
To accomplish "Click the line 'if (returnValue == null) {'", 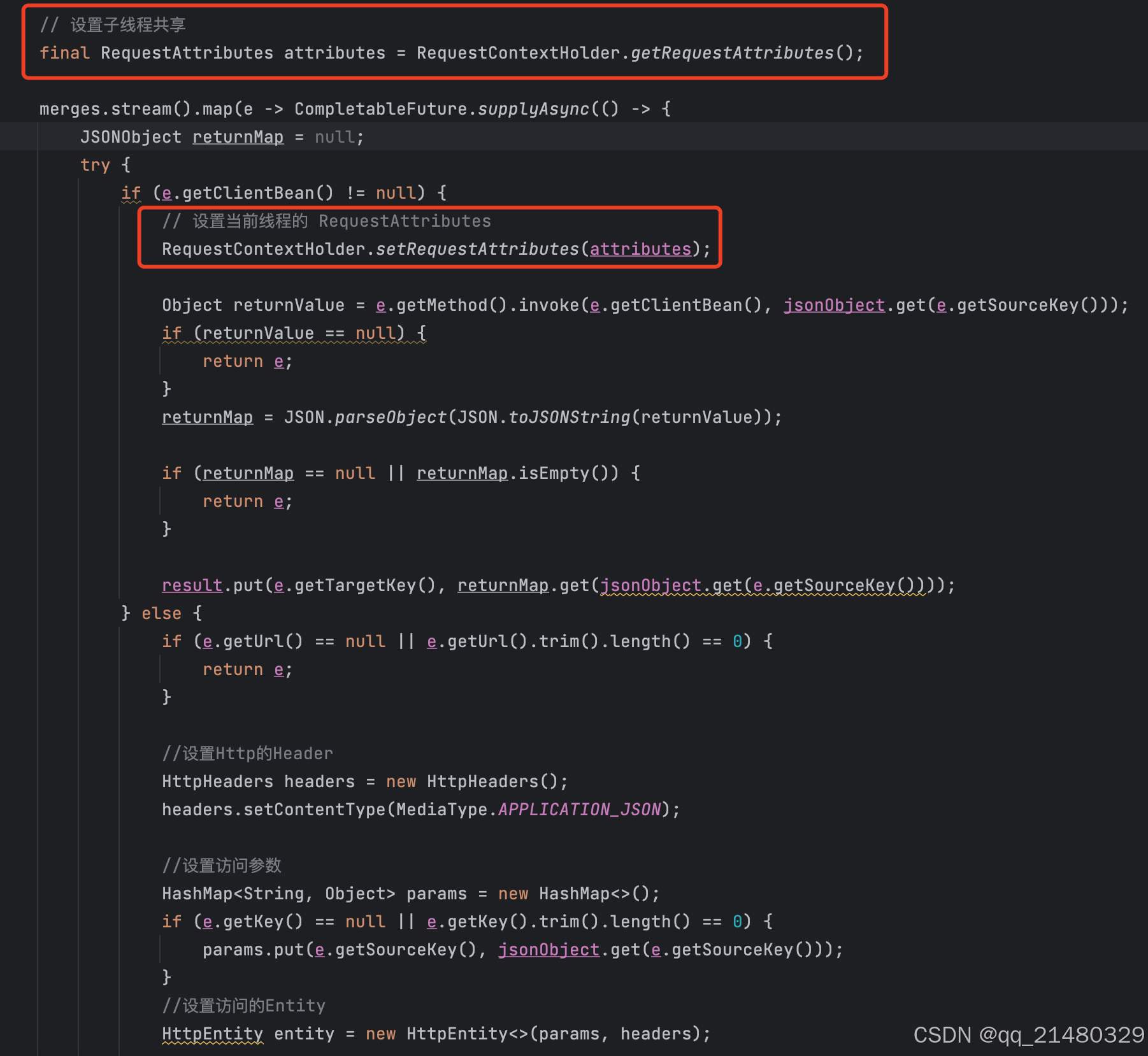I will click(x=294, y=333).
